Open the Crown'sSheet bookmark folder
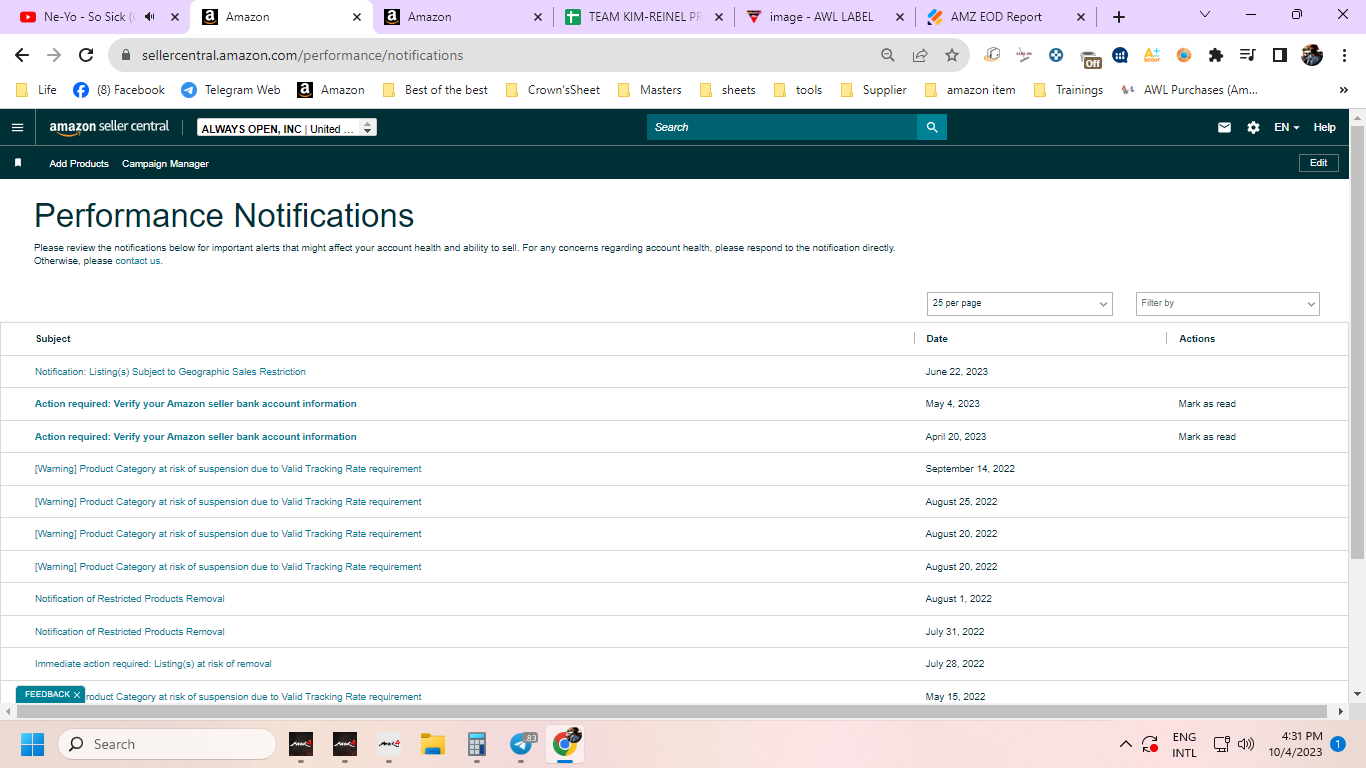This screenshot has width=1366, height=768. tap(553, 90)
